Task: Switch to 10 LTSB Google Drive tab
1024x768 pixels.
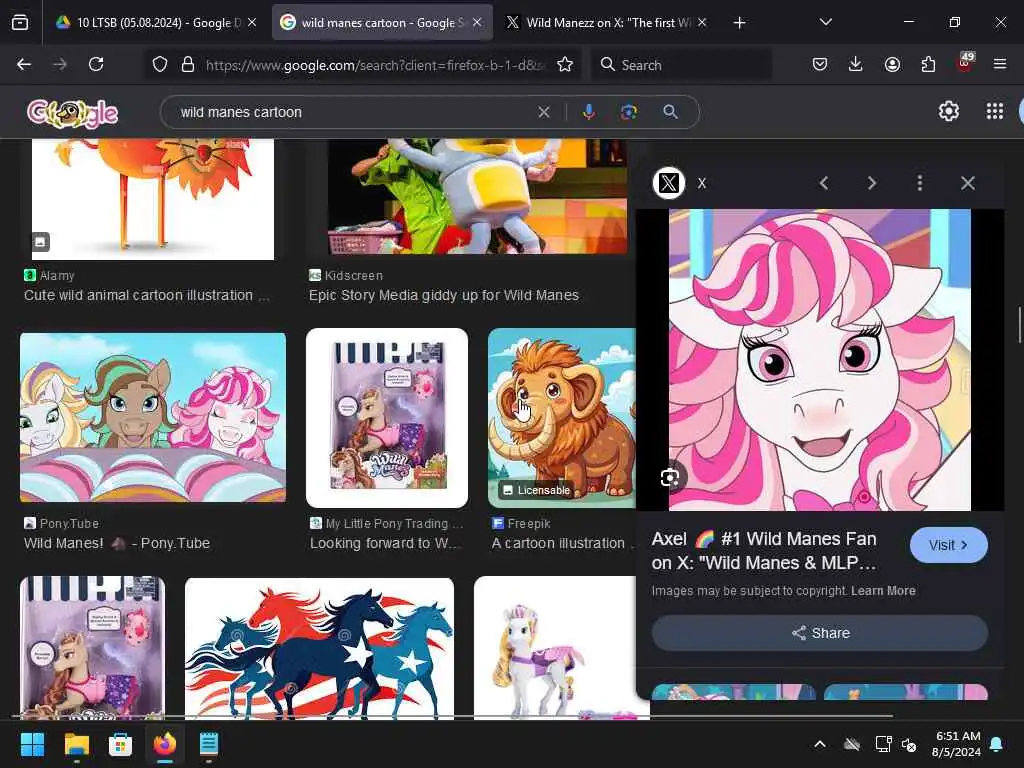Action: [x=150, y=23]
